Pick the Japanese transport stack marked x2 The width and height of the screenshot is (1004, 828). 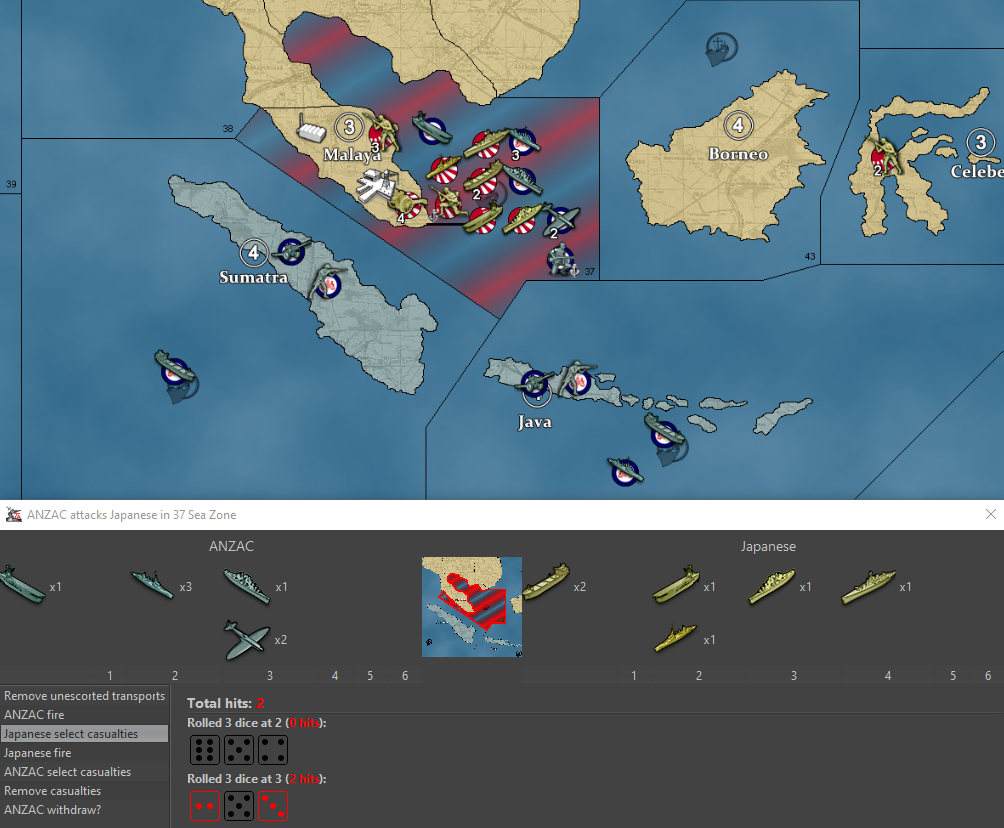[x=545, y=581]
